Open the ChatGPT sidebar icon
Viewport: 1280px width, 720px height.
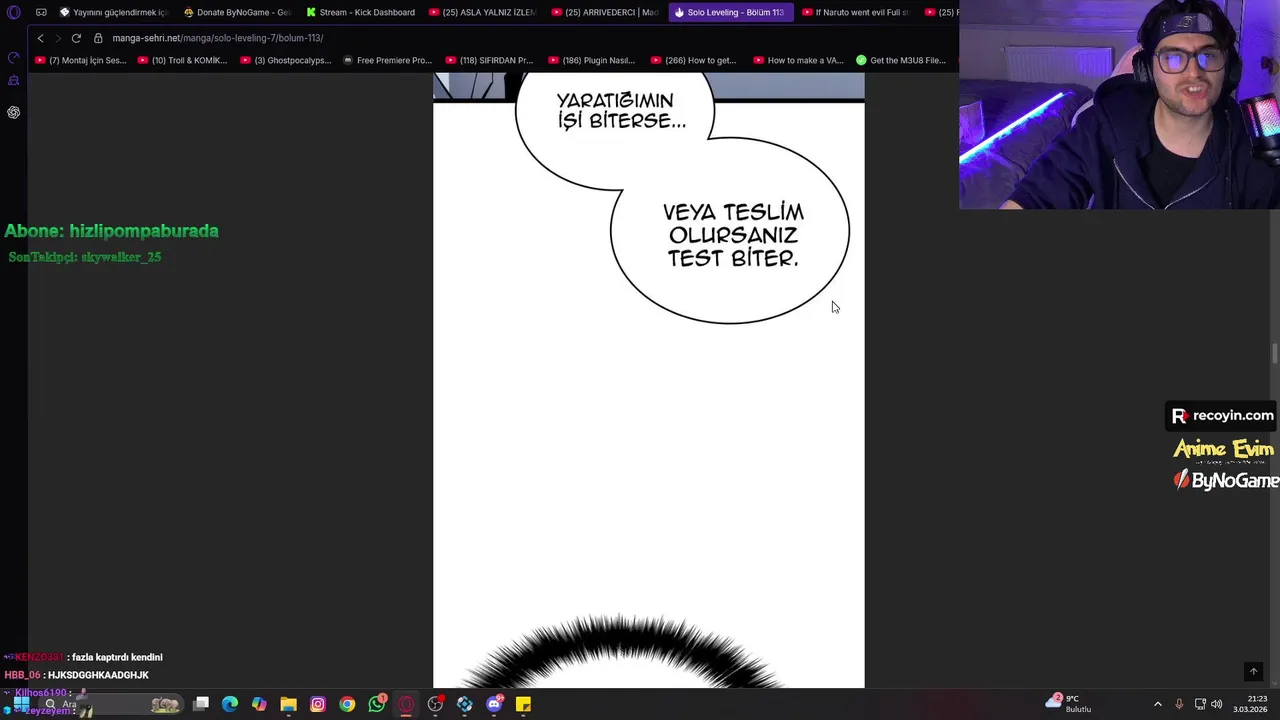coord(13,112)
